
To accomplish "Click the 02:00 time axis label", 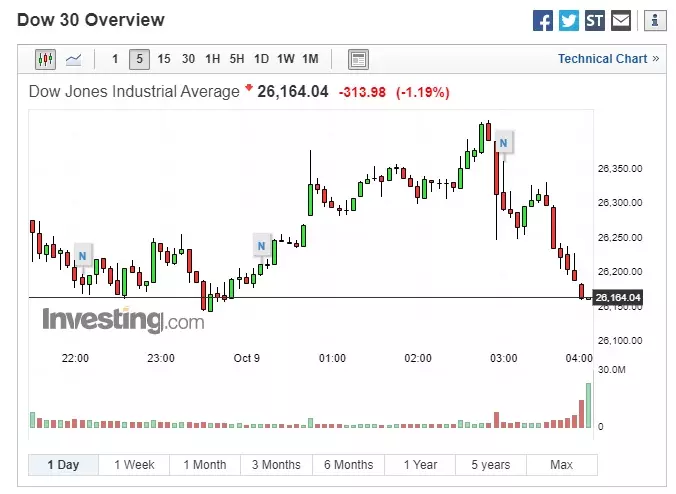I will click(x=418, y=358).
